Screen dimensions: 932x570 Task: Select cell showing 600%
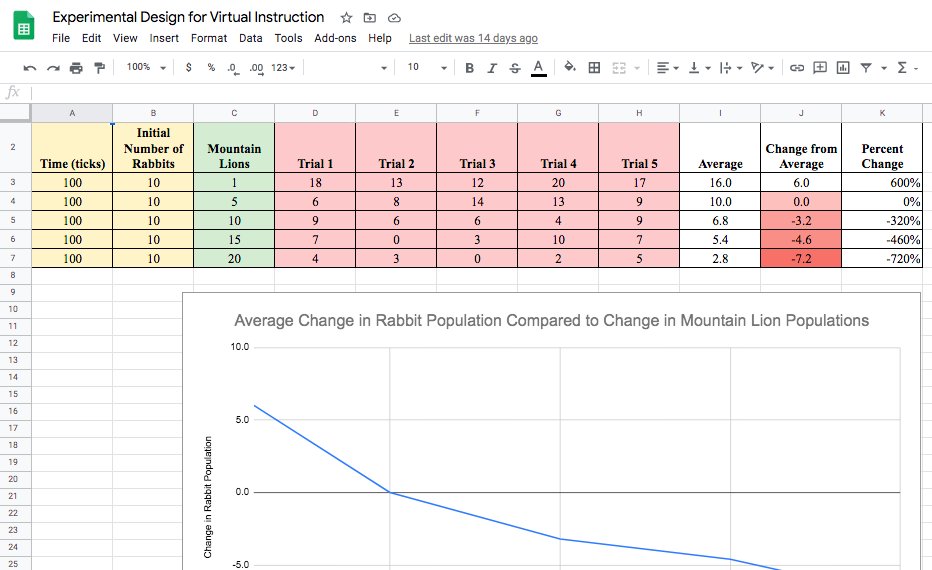pyautogui.click(x=882, y=182)
